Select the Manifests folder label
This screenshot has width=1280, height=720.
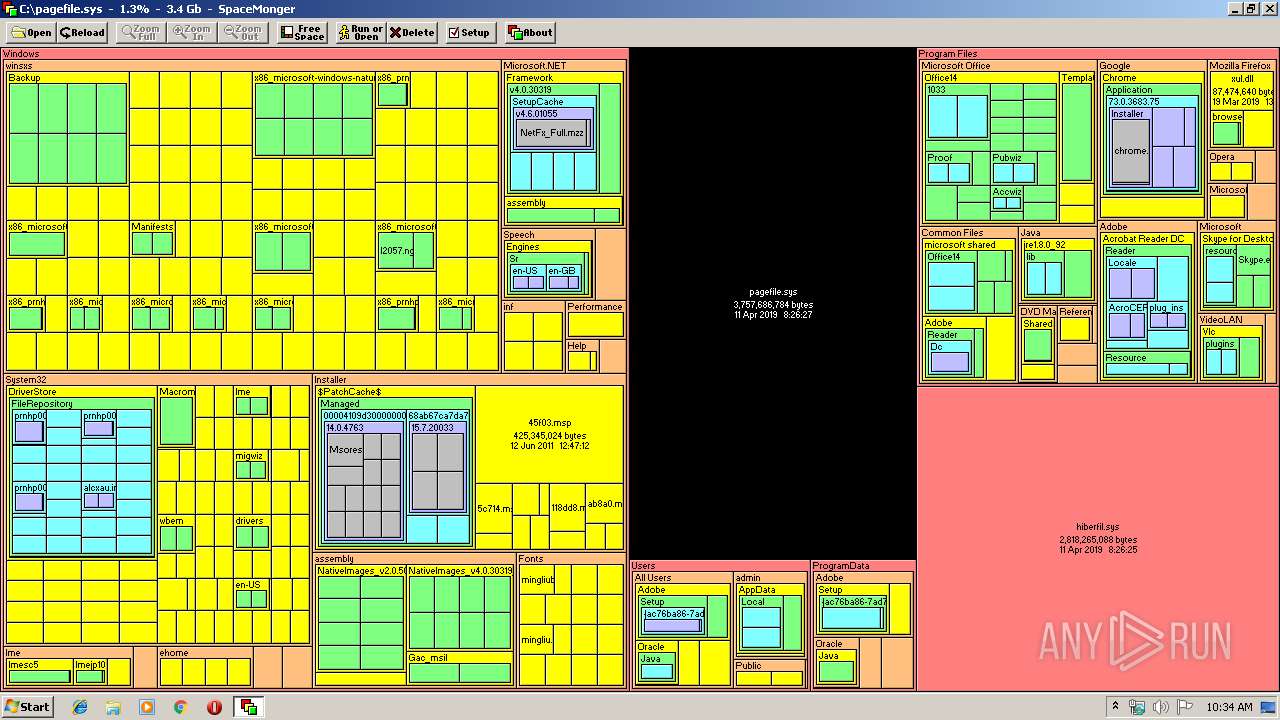tap(152, 227)
